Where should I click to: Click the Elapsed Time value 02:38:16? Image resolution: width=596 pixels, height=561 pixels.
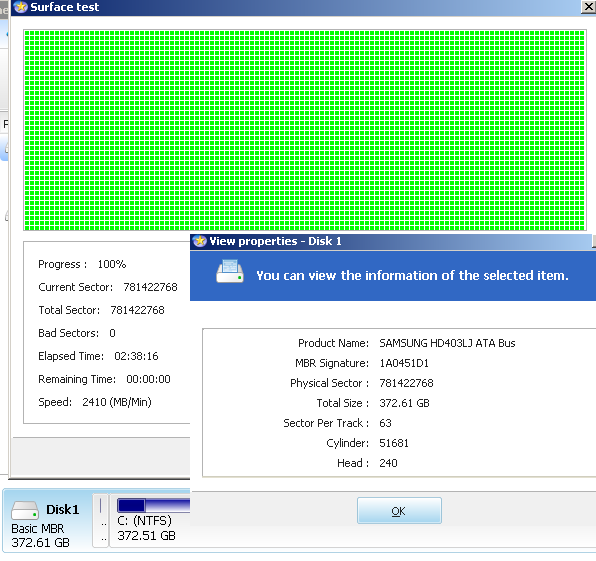(136, 356)
